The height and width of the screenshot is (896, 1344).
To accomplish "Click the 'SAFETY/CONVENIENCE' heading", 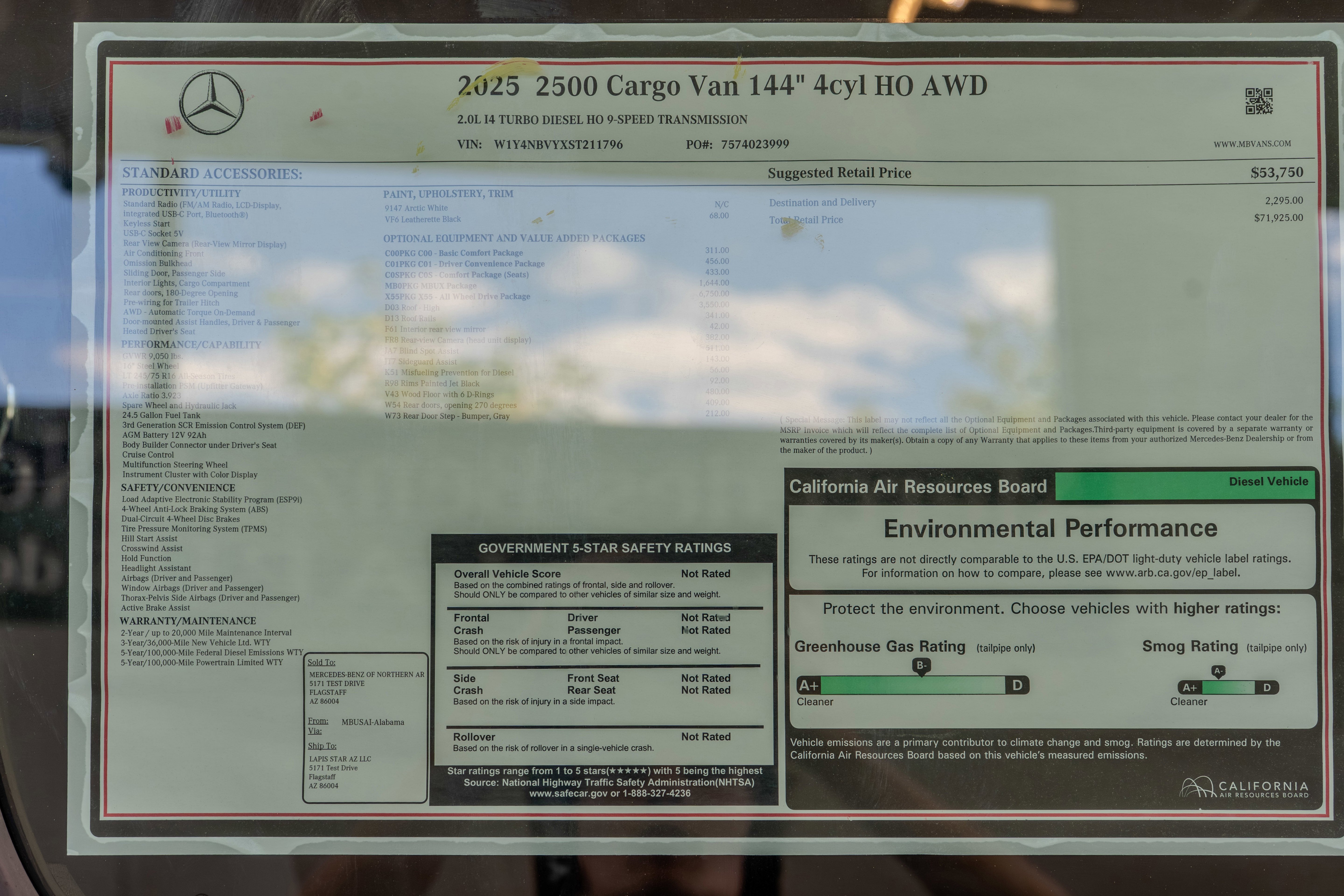I will 178,487.
